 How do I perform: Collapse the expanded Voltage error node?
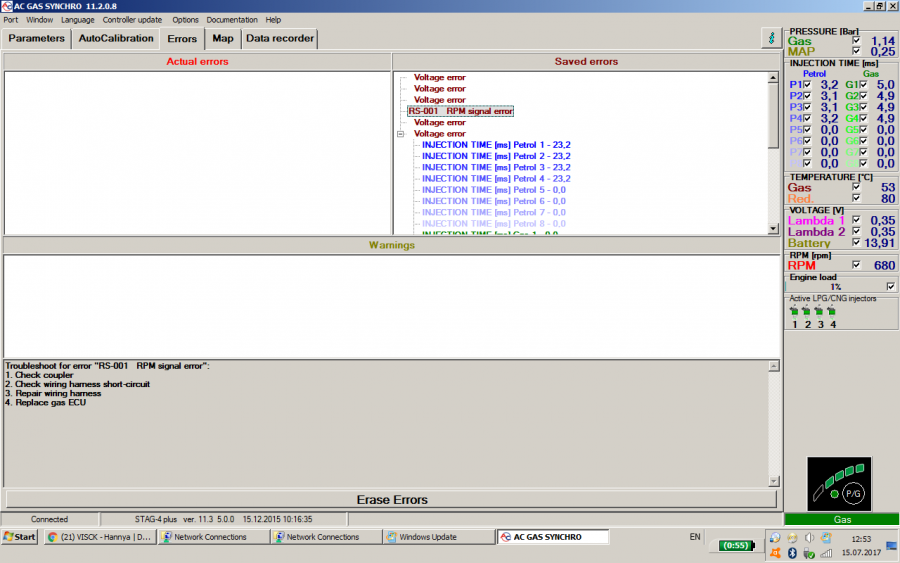pyautogui.click(x=400, y=134)
